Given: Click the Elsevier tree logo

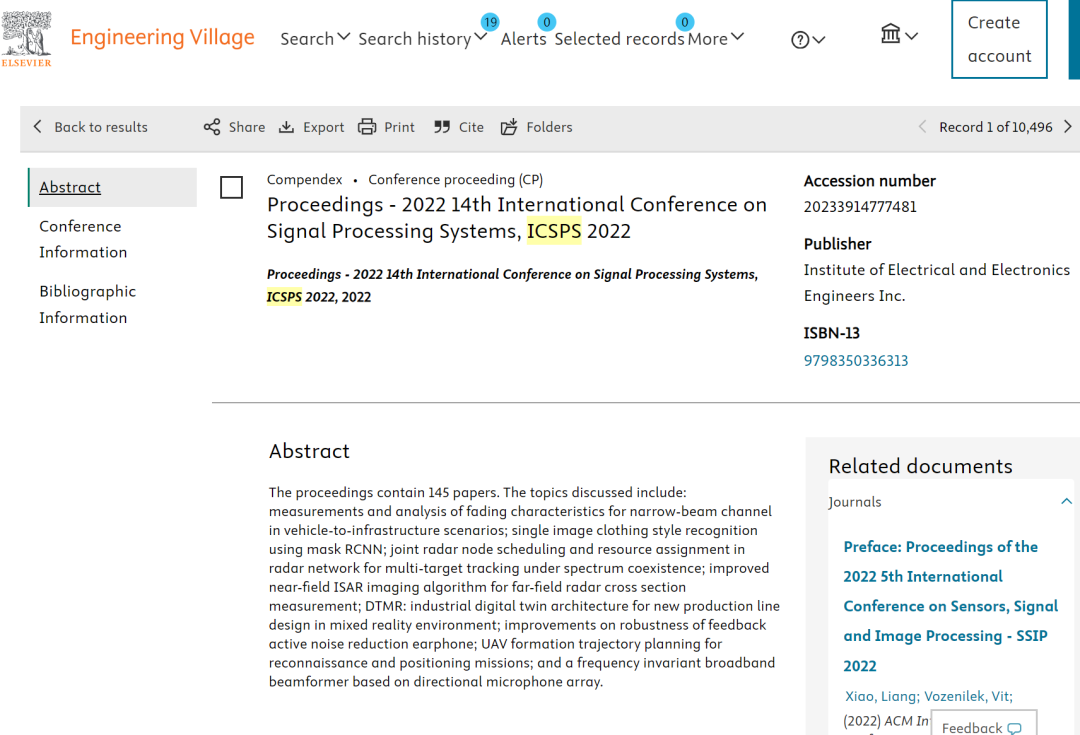Looking at the screenshot, I should 26,39.
